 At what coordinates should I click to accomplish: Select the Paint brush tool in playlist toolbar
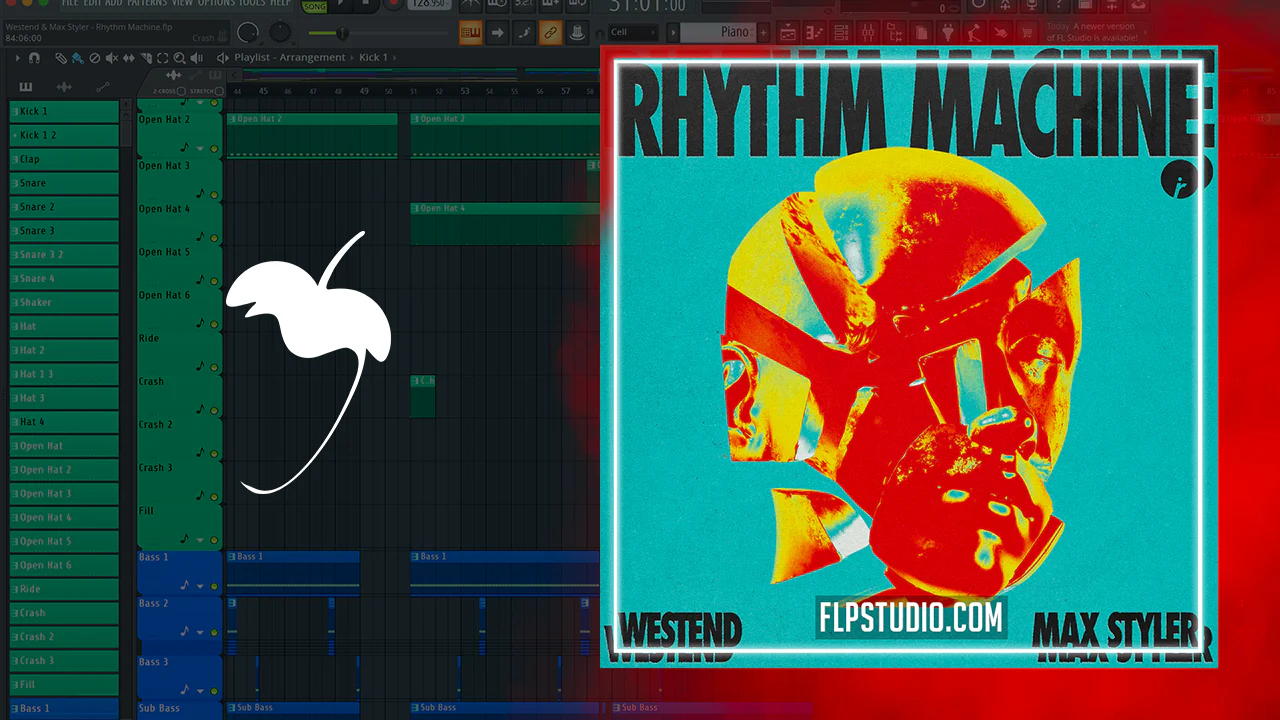coord(77,58)
